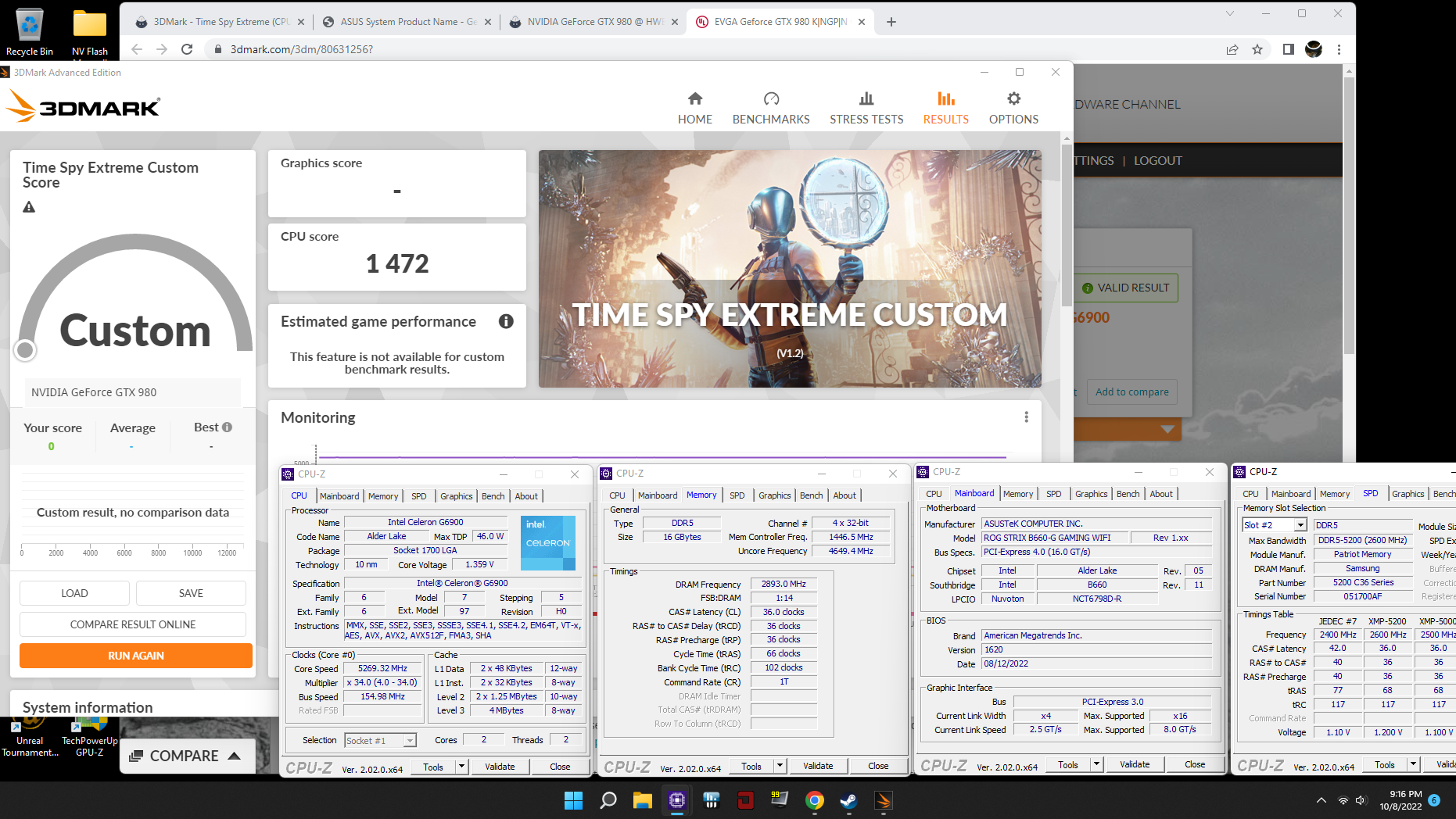Image resolution: width=1456 pixels, height=819 pixels.
Task: Open the Chrome profile avatar
Action: [x=1314, y=49]
